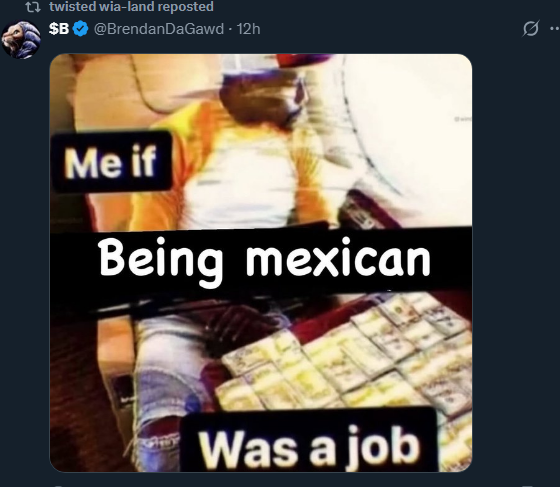The height and width of the screenshot is (487, 560).
Task: Open the post via the 12h timestamp
Action: coord(249,29)
